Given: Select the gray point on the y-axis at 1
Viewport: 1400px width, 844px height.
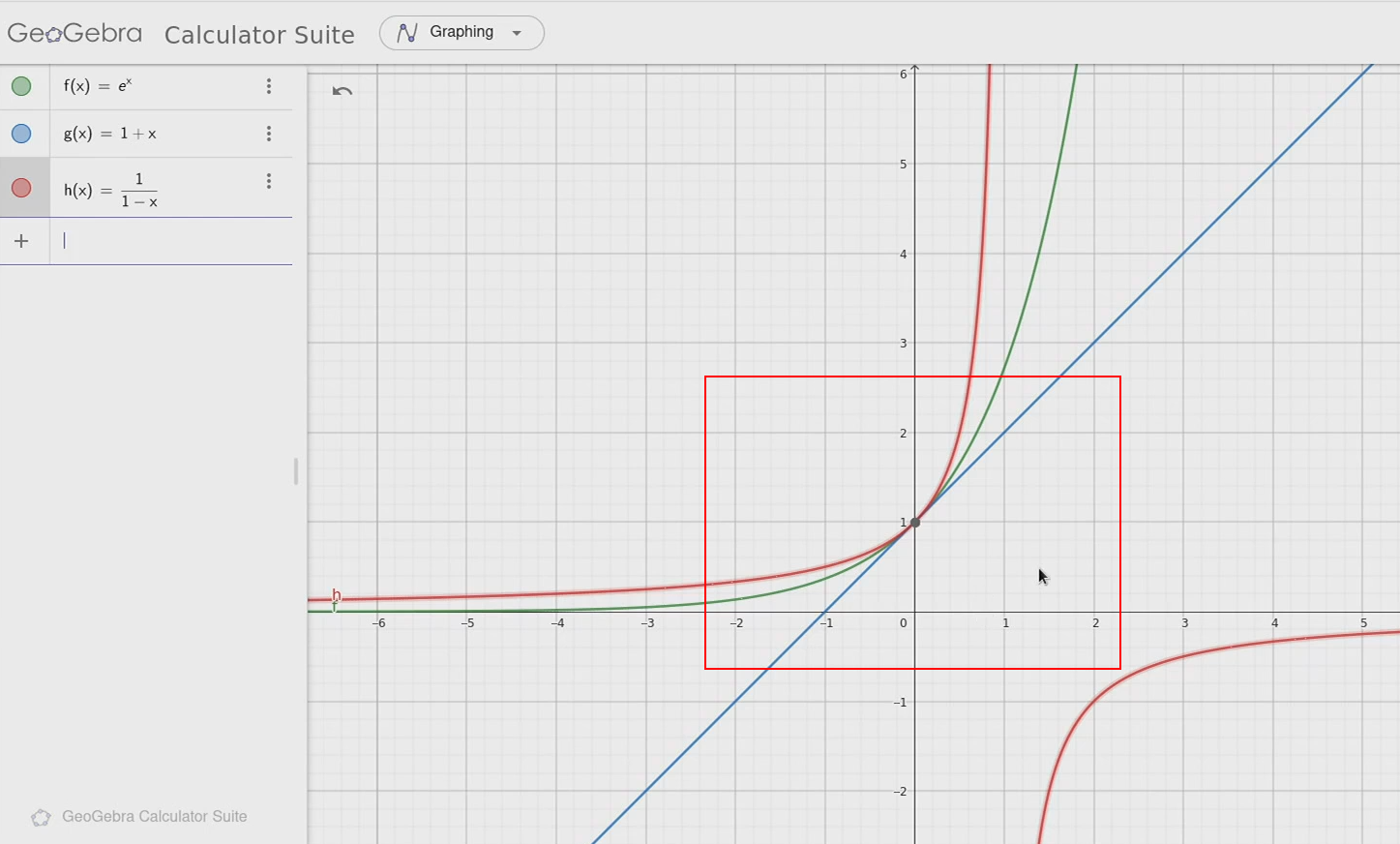Looking at the screenshot, I should [x=915, y=523].
